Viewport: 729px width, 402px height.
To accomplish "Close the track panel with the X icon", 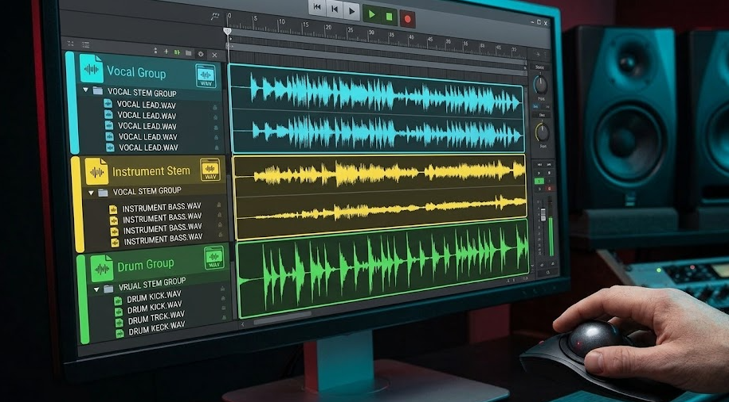I will tap(214, 55).
